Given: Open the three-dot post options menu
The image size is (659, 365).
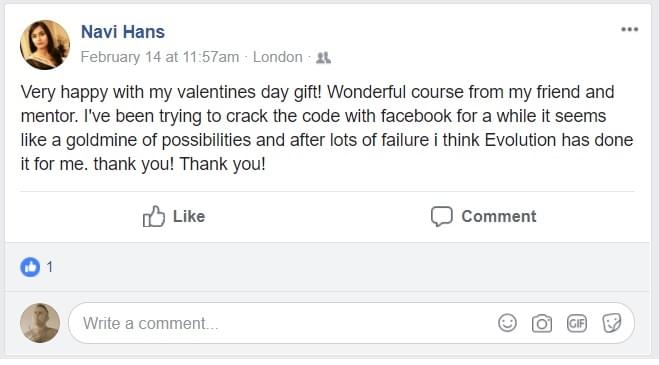Looking at the screenshot, I should click(630, 29).
